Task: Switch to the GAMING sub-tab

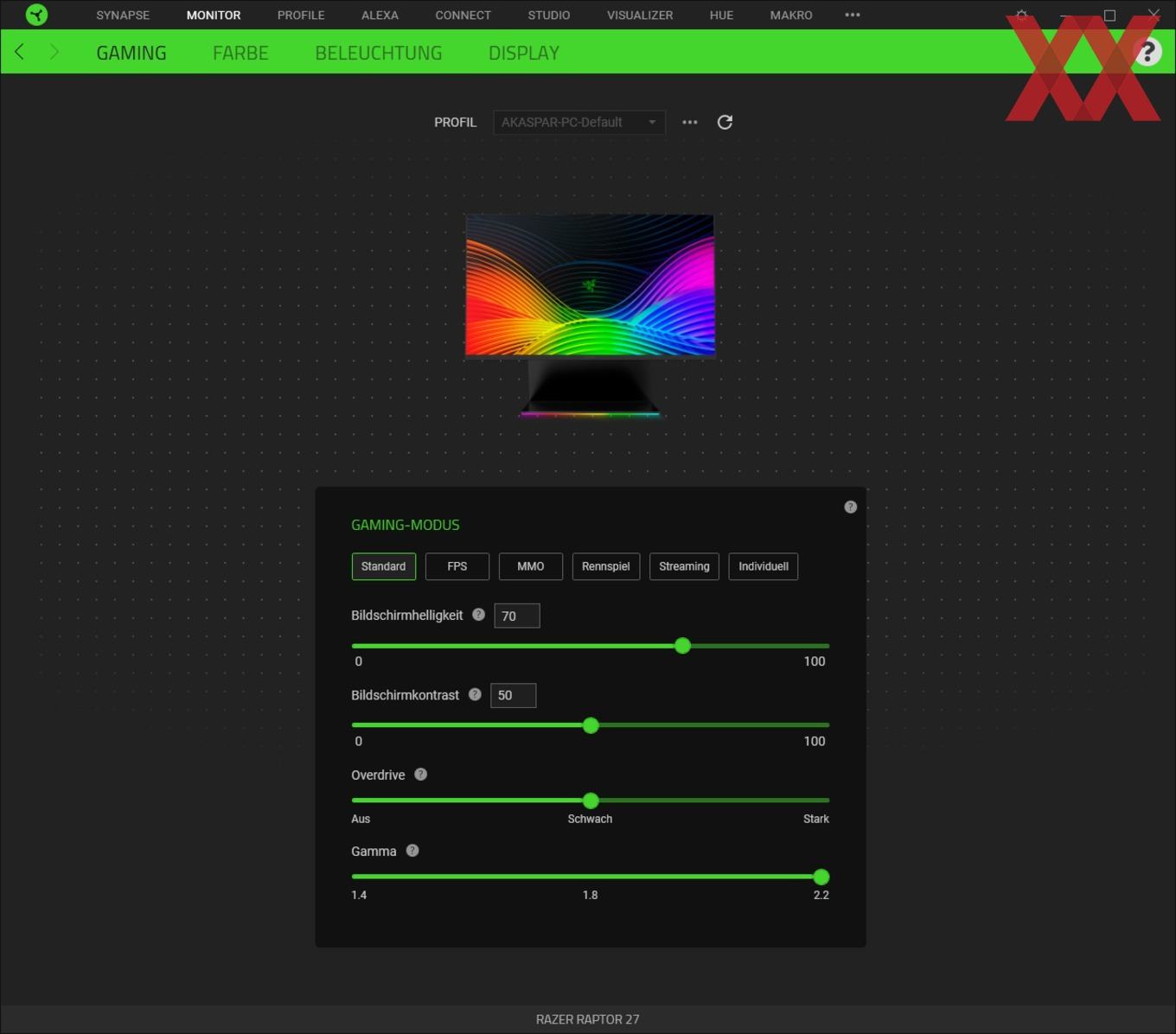Action: [x=131, y=53]
